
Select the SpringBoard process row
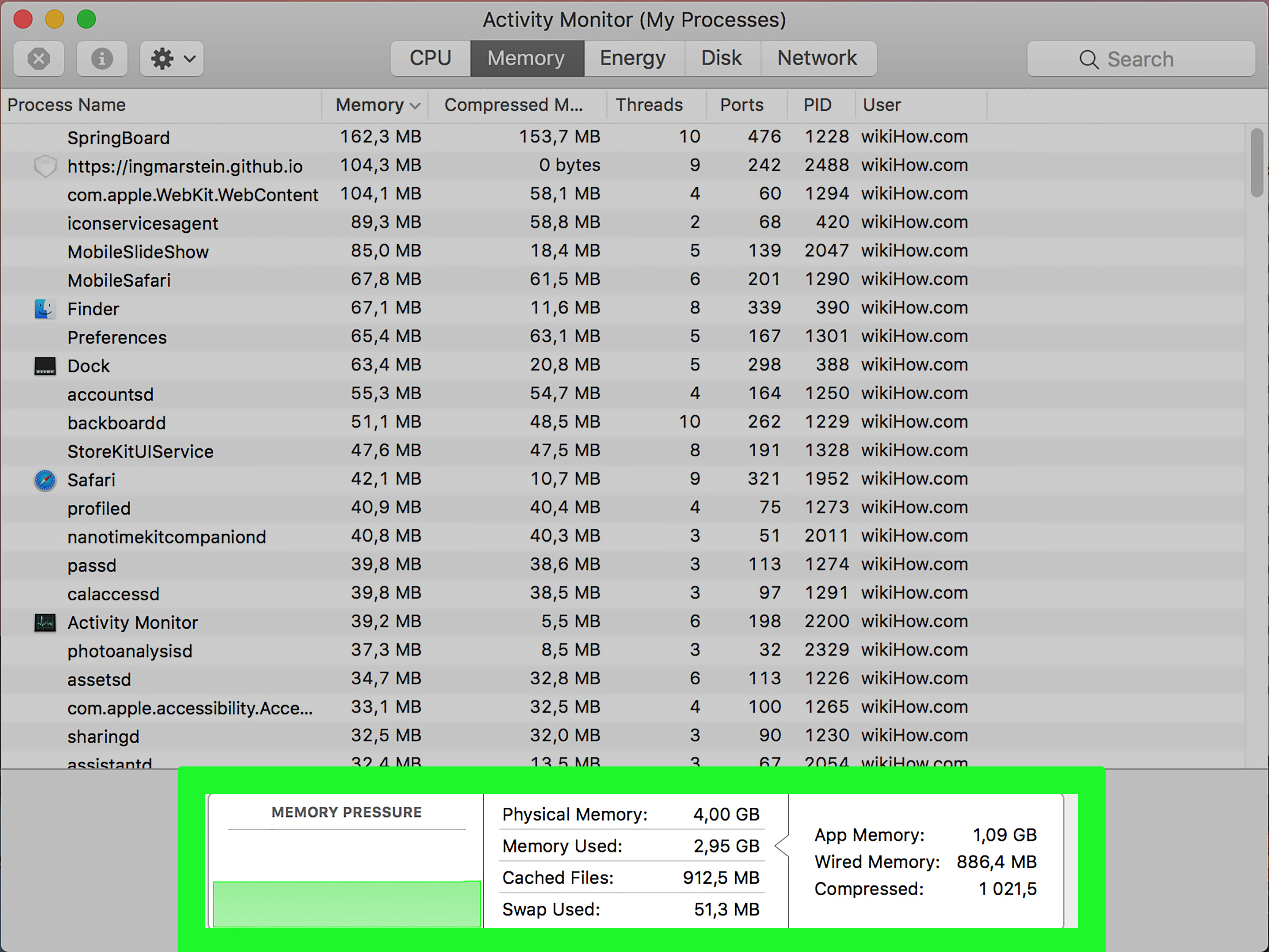[x=623, y=138]
